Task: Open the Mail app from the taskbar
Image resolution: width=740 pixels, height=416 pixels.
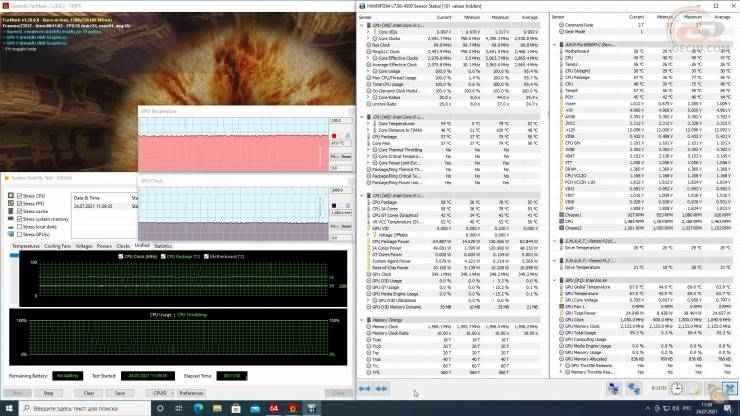Action: tap(255, 408)
